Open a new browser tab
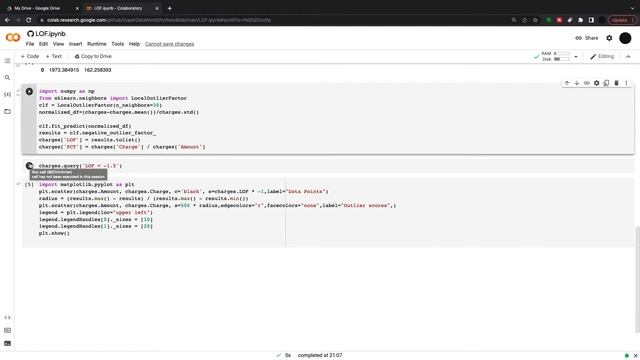This screenshot has width=640, height=360. click(169, 8)
